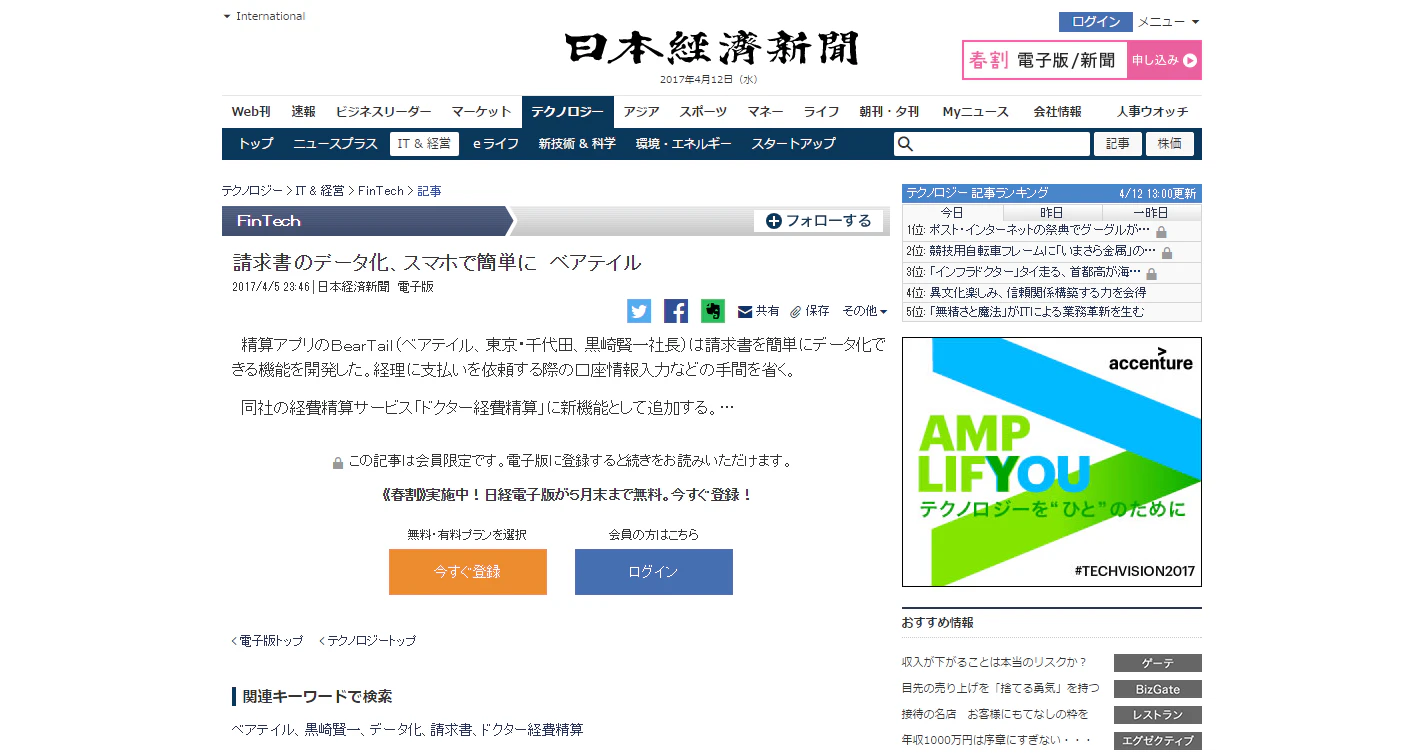Viewport: 1423px width, 753px height.
Task: Select the 環境・エネルギー sub-navigation item
Action: pyautogui.click(x=683, y=144)
